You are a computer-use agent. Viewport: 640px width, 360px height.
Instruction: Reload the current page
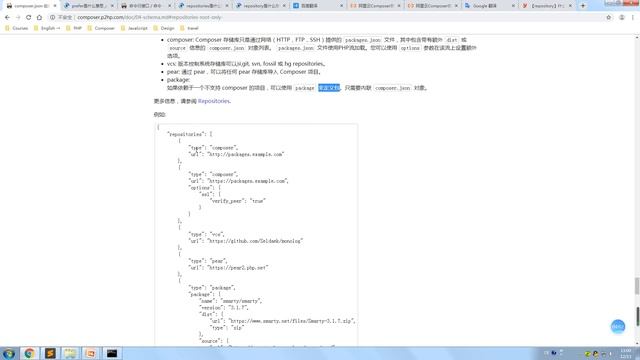pyautogui.click(x=29, y=18)
